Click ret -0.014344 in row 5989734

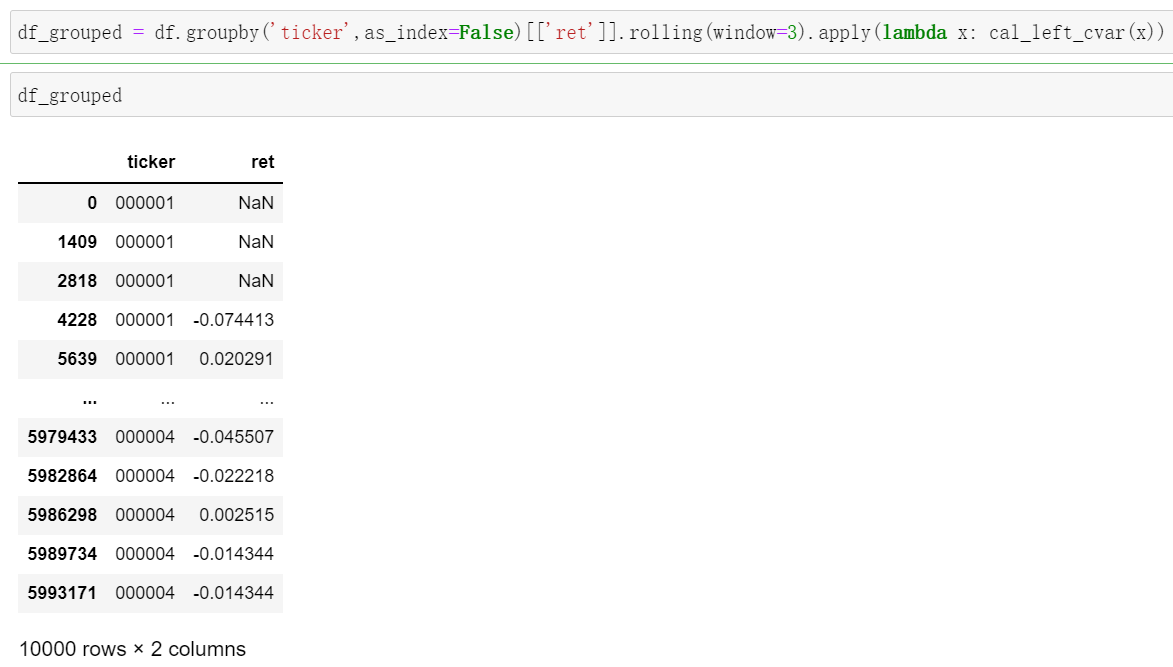pos(233,553)
